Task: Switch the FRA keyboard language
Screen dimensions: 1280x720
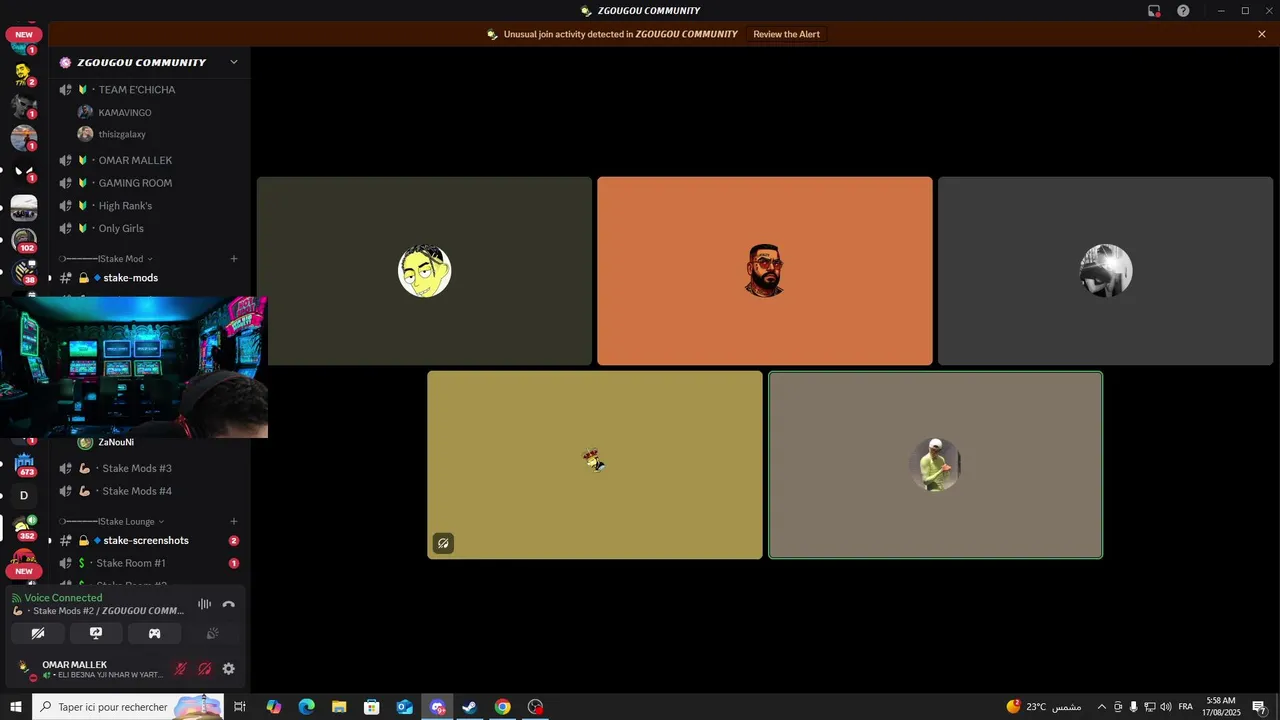Action: coord(1186,707)
